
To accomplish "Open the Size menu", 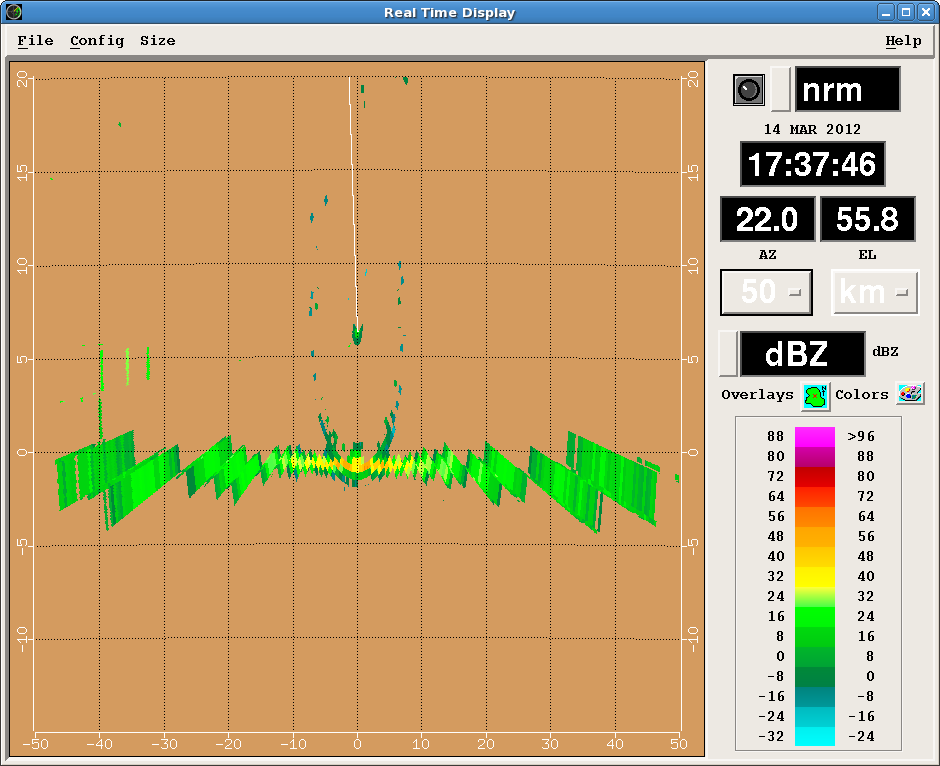I will tap(158, 41).
